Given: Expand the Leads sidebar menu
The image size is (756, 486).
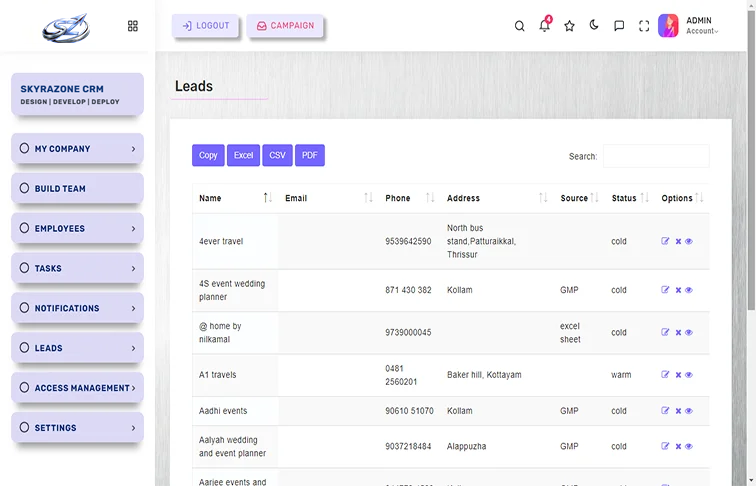Looking at the screenshot, I should [x=77, y=348].
